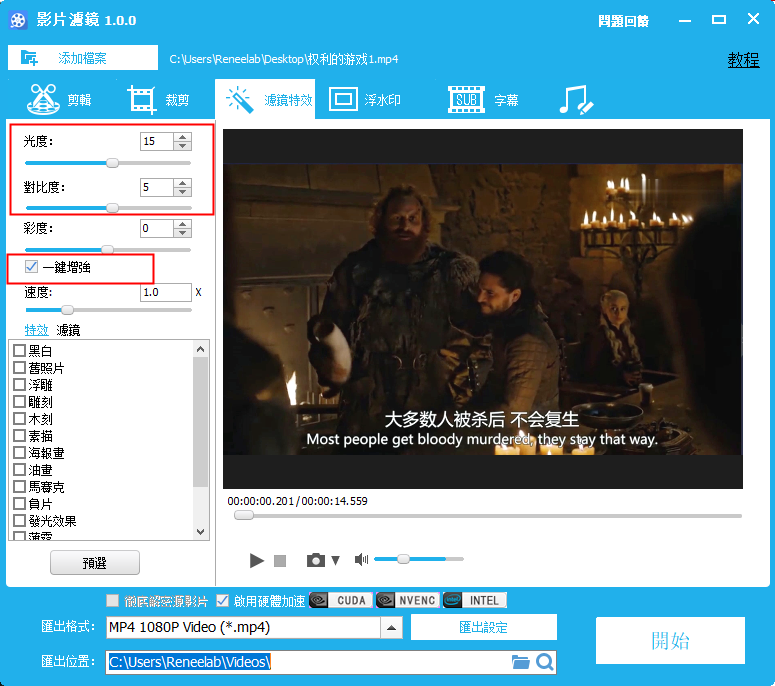This screenshot has width=775, height=686.
Task: Take a snapshot with camera icon
Action: (316, 560)
